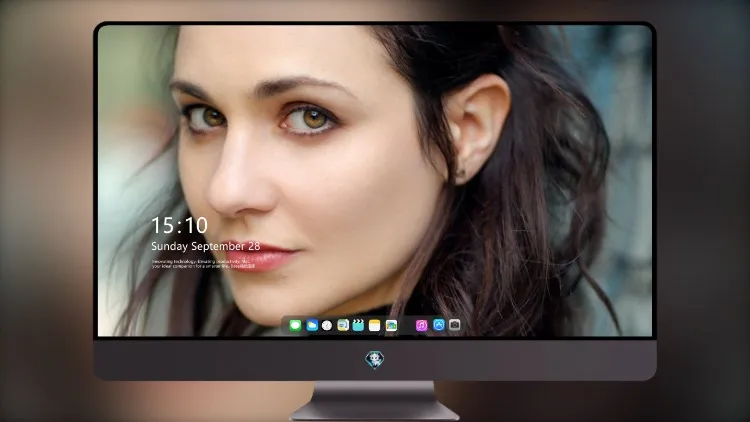Open the blue App Store icon
The width and height of the screenshot is (750, 422).
pyautogui.click(x=439, y=325)
